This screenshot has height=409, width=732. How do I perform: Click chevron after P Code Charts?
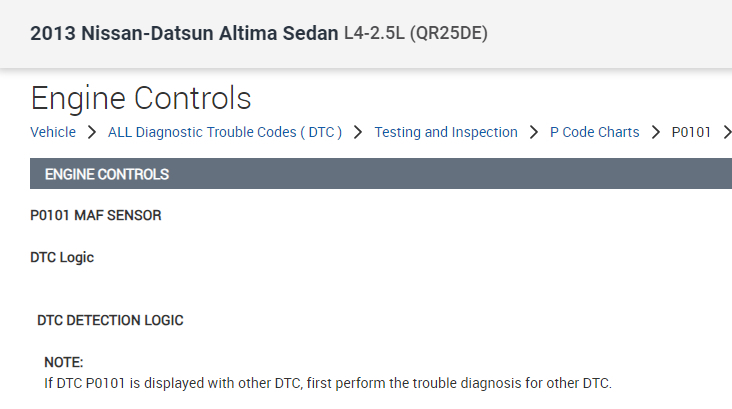(656, 132)
